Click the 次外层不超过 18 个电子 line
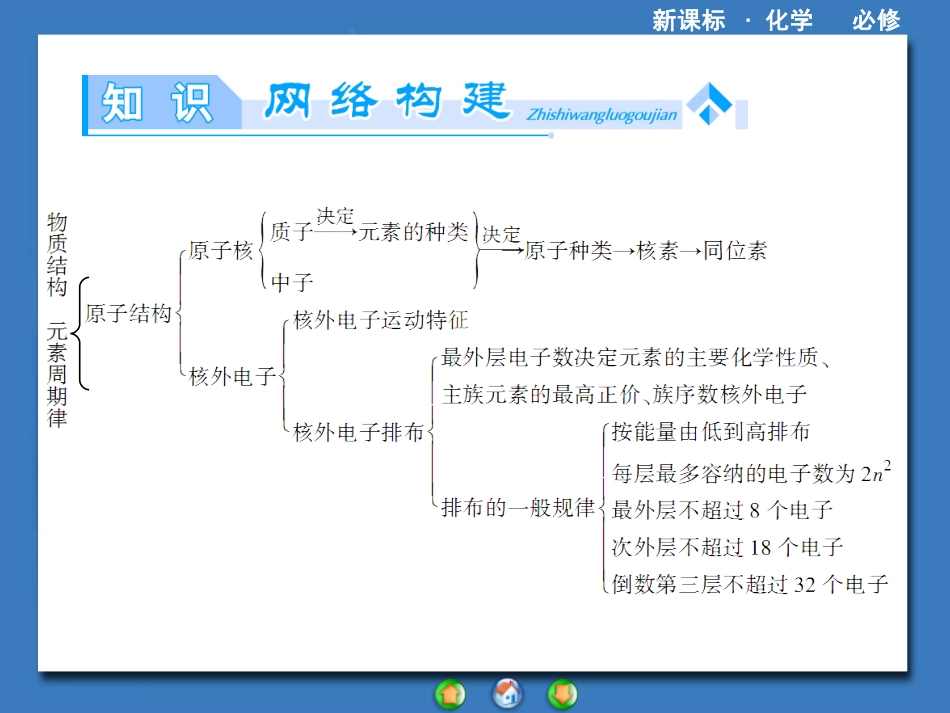The height and width of the screenshot is (713, 950). [x=728, y=547]
